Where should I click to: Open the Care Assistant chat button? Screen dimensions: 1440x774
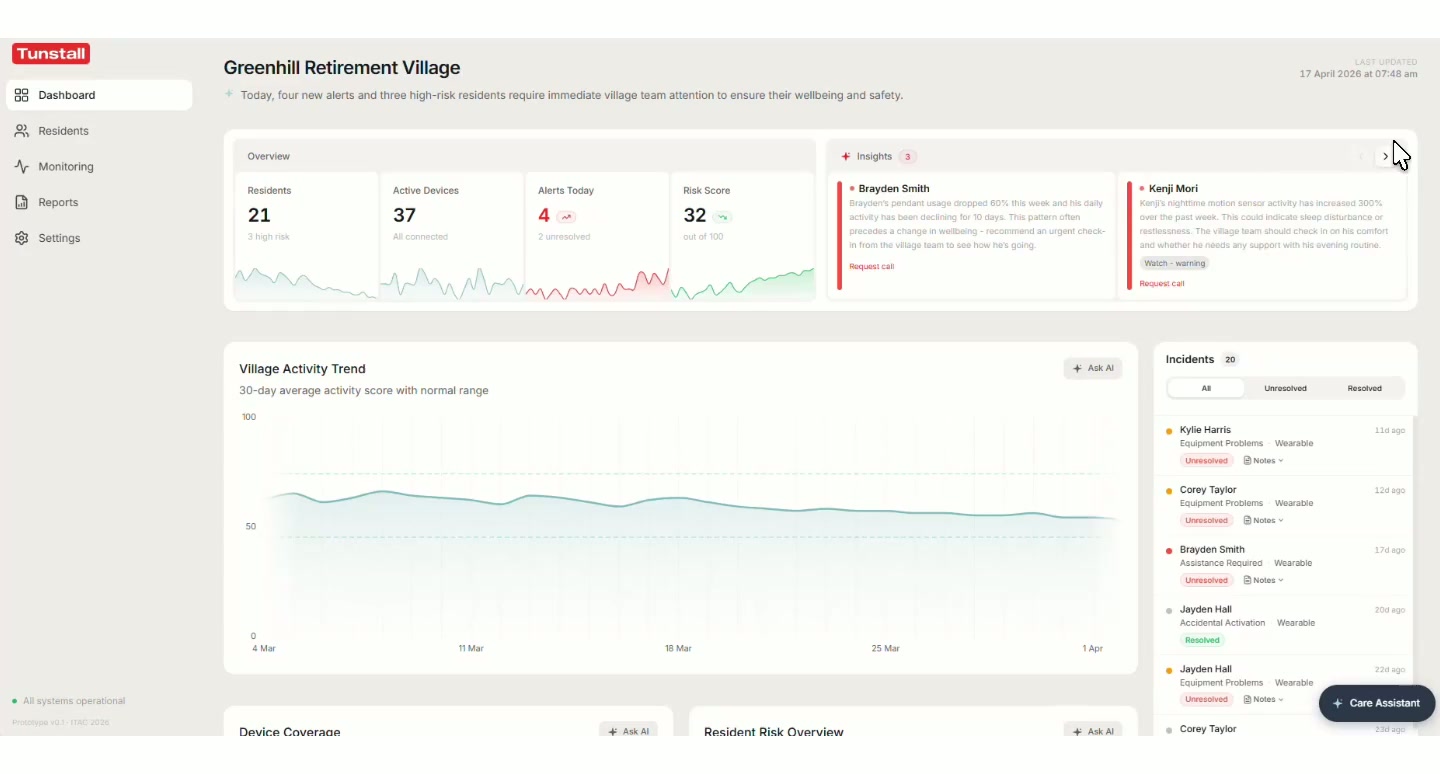[x=1377, y=703]
